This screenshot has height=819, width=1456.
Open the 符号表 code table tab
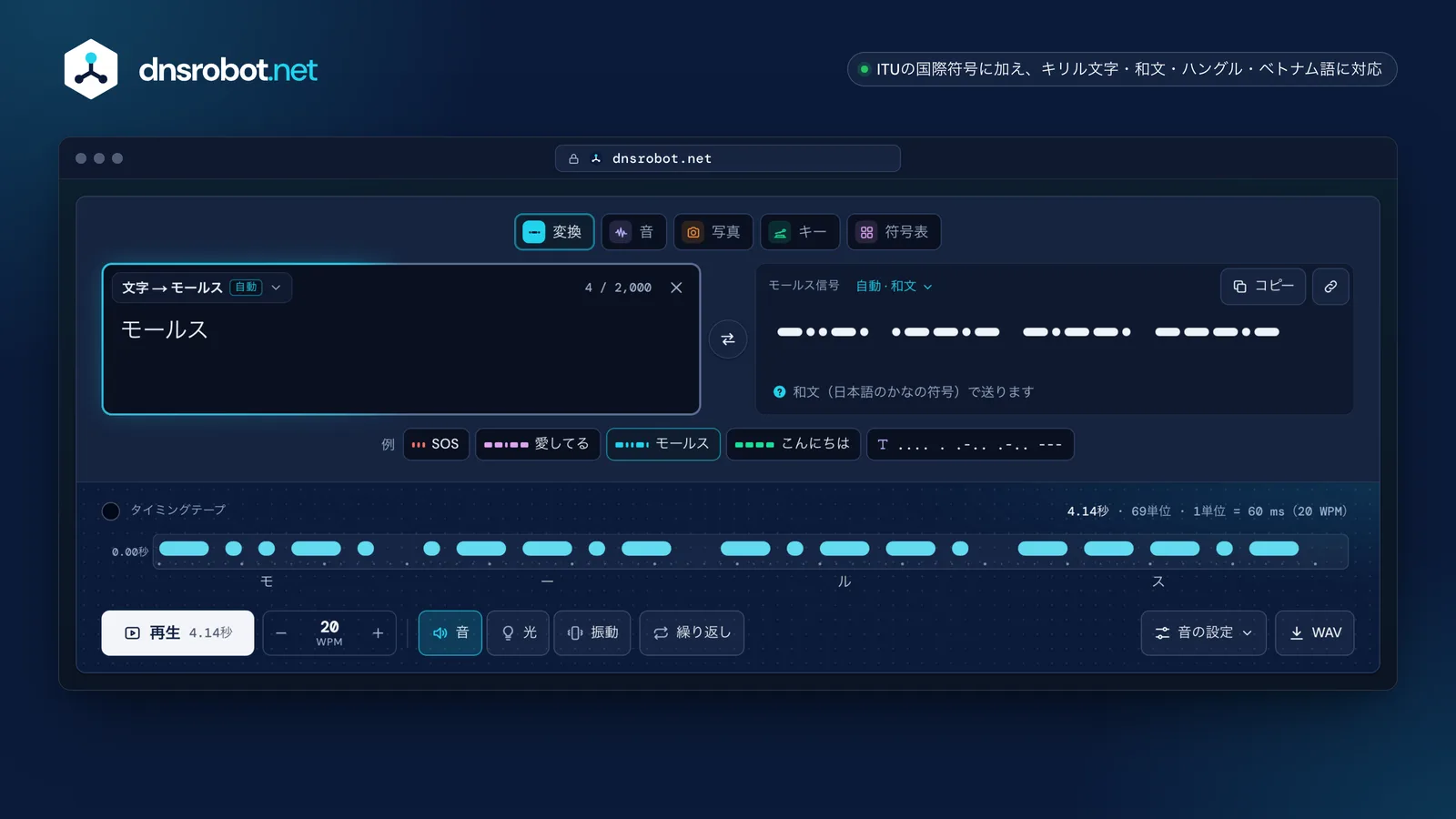tap(894, 232)
